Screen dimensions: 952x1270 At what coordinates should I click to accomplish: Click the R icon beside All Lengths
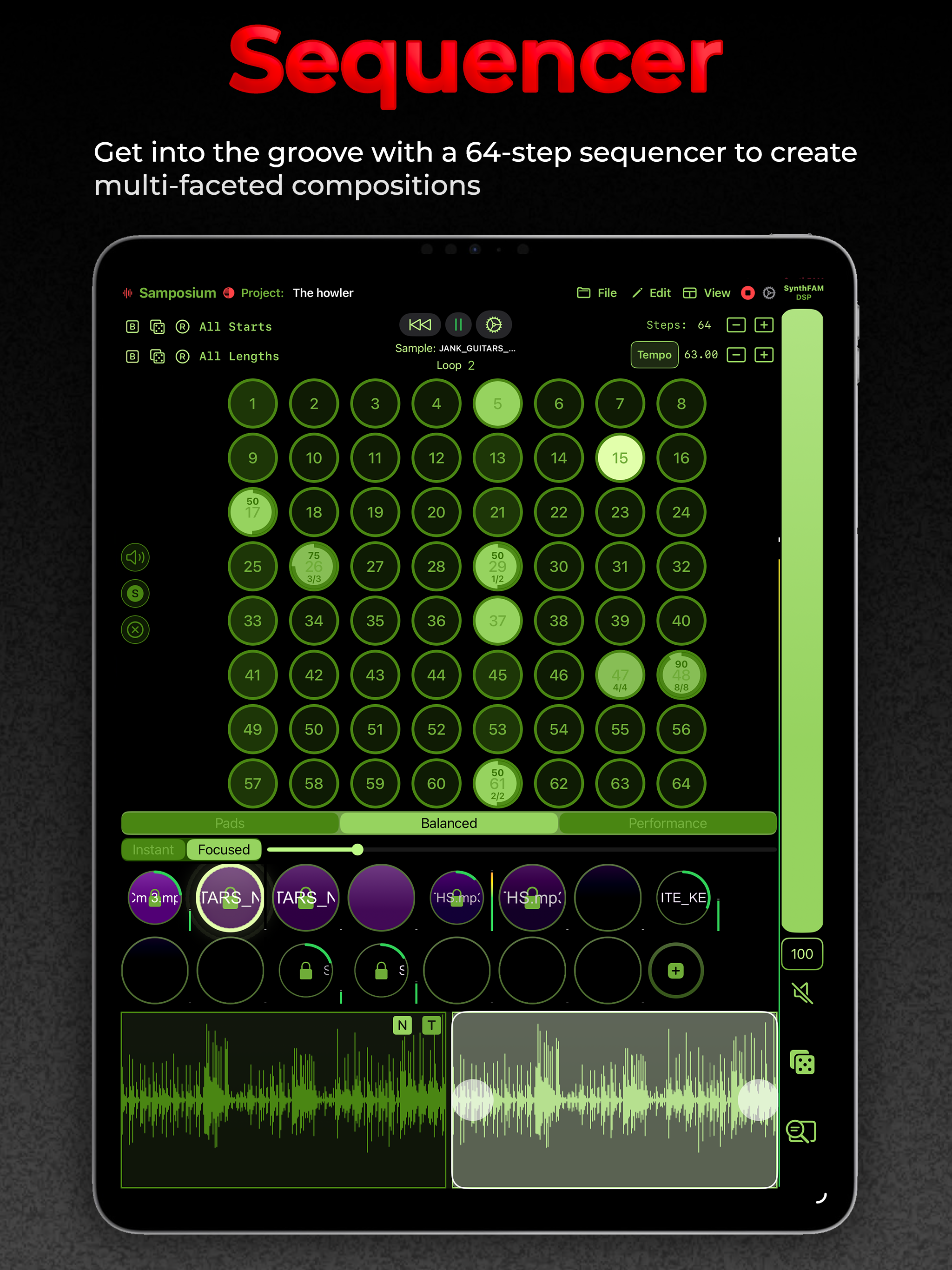183,357
